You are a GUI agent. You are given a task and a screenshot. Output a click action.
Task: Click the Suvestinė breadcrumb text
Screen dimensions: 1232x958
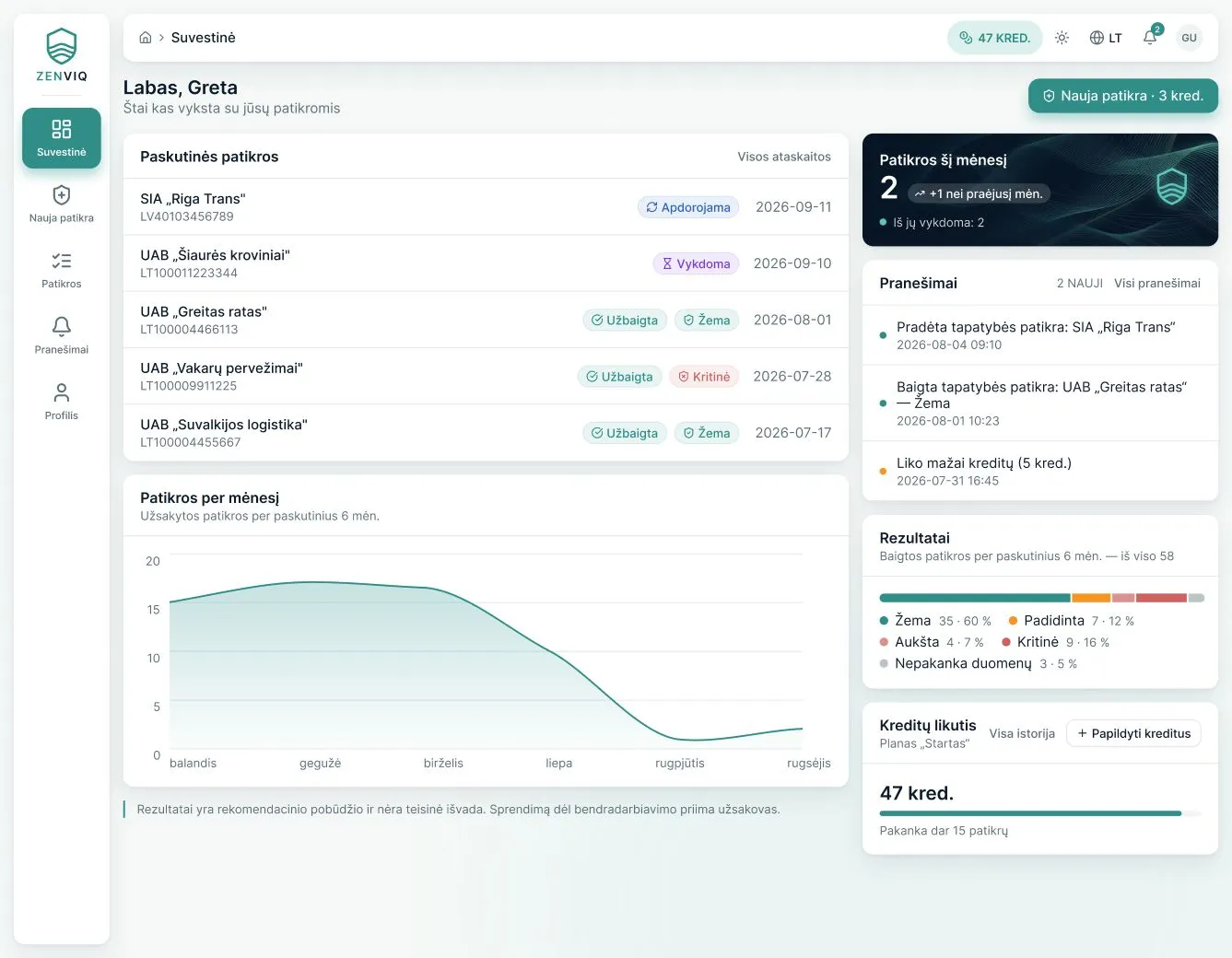(204, 38)
